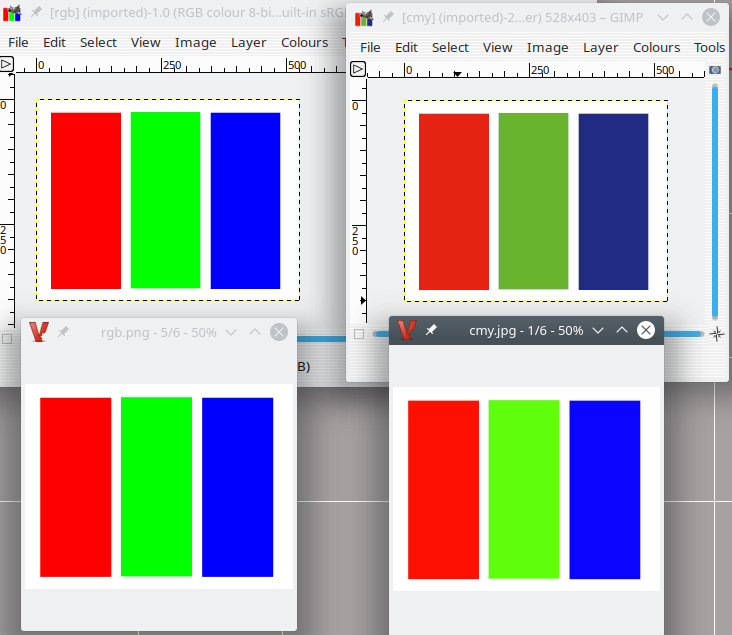
Task: Click green bar in rgb.png viewer
Action: [156, 487]
